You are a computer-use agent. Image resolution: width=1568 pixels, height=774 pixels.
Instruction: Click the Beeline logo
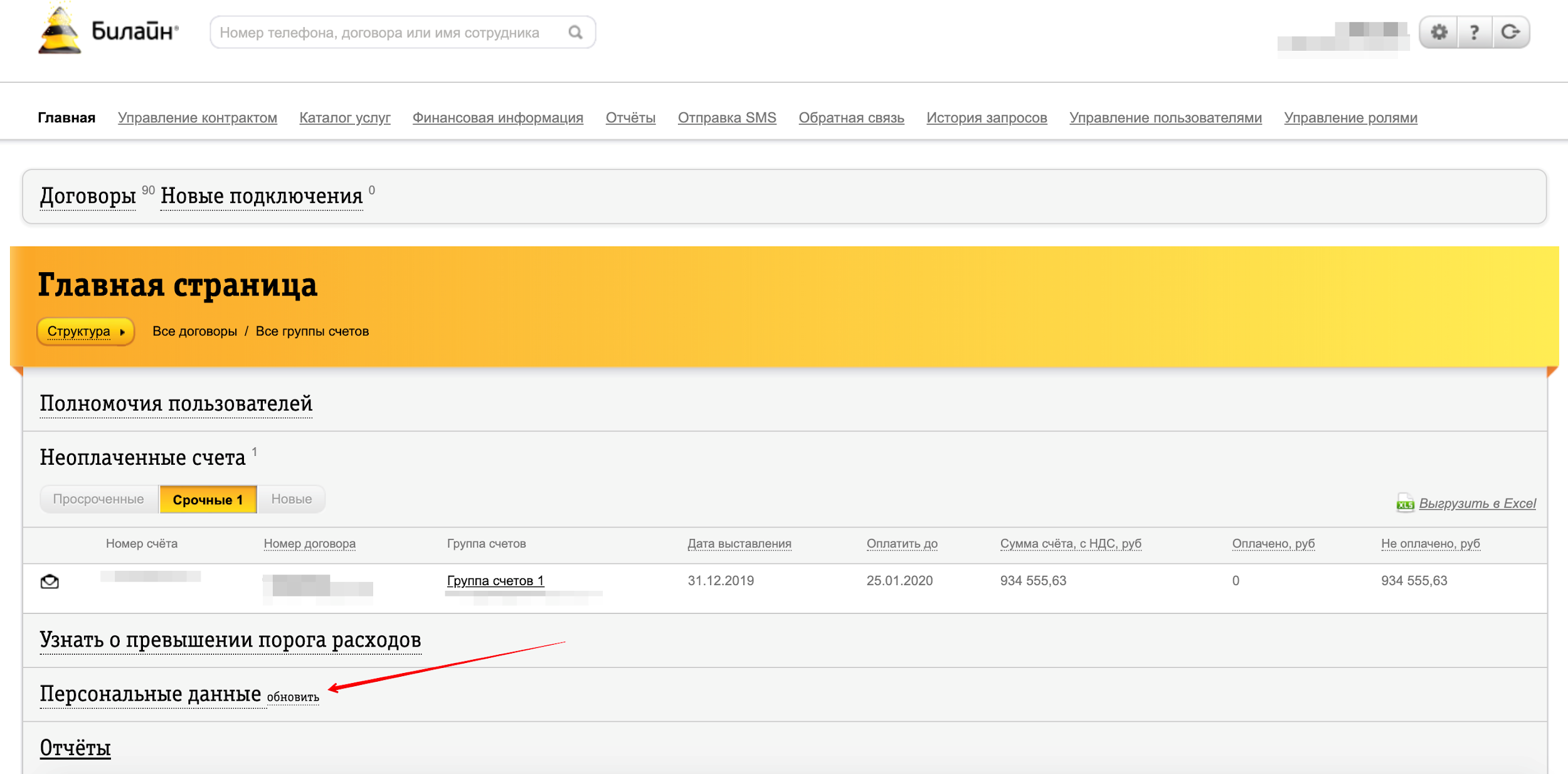108,30
